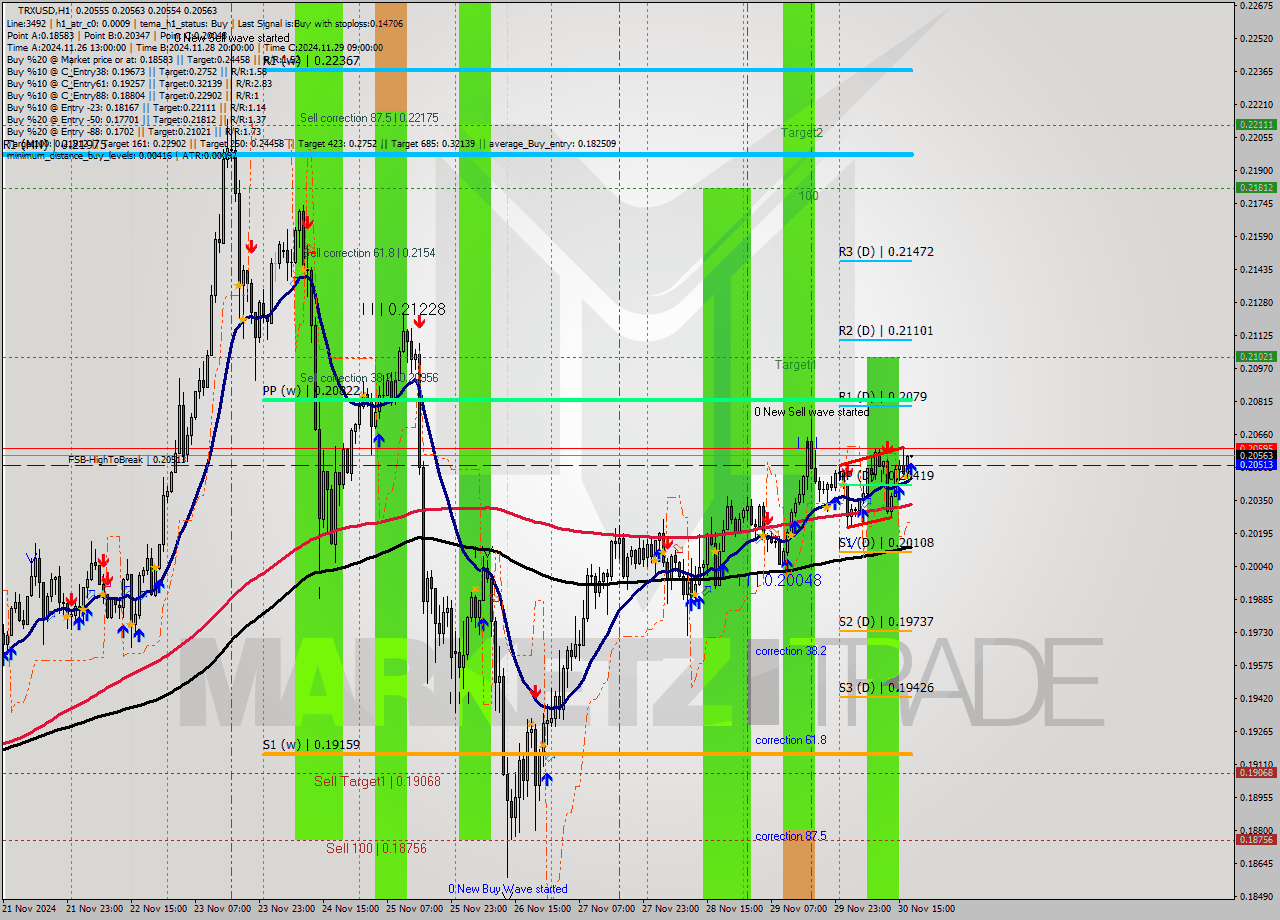1280x920 pixels.
Task: Select the '0 New Buy Wave started' label
Action: pyautogui.click(x=507, y=889)
